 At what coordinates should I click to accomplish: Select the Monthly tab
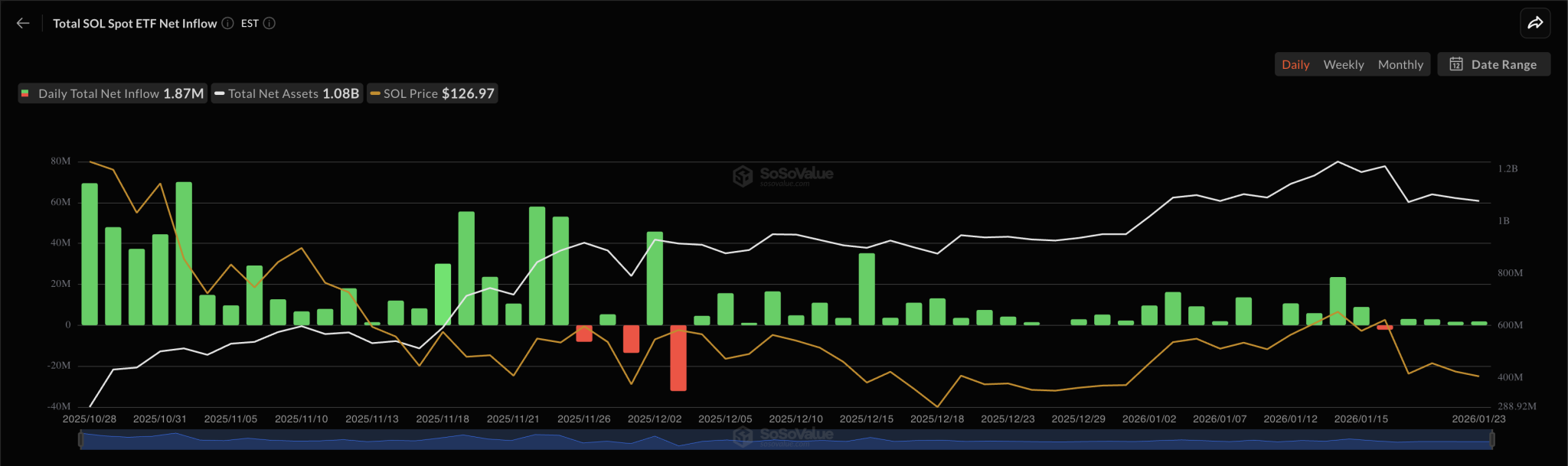[x=1400, y=64]
